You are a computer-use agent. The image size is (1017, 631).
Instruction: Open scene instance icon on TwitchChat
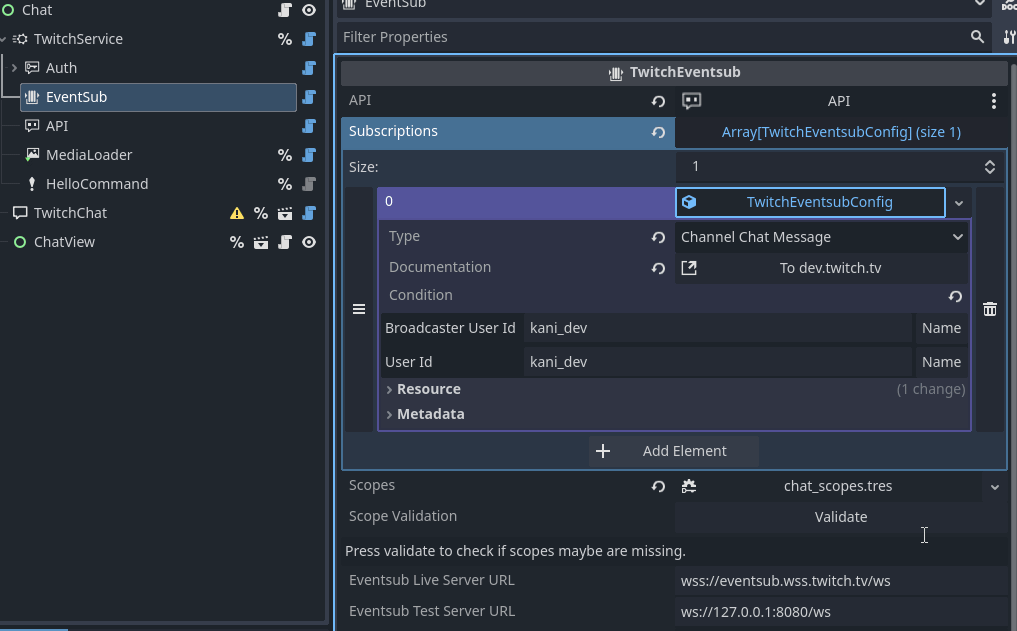pyautogui.click(x=285, y=213)
